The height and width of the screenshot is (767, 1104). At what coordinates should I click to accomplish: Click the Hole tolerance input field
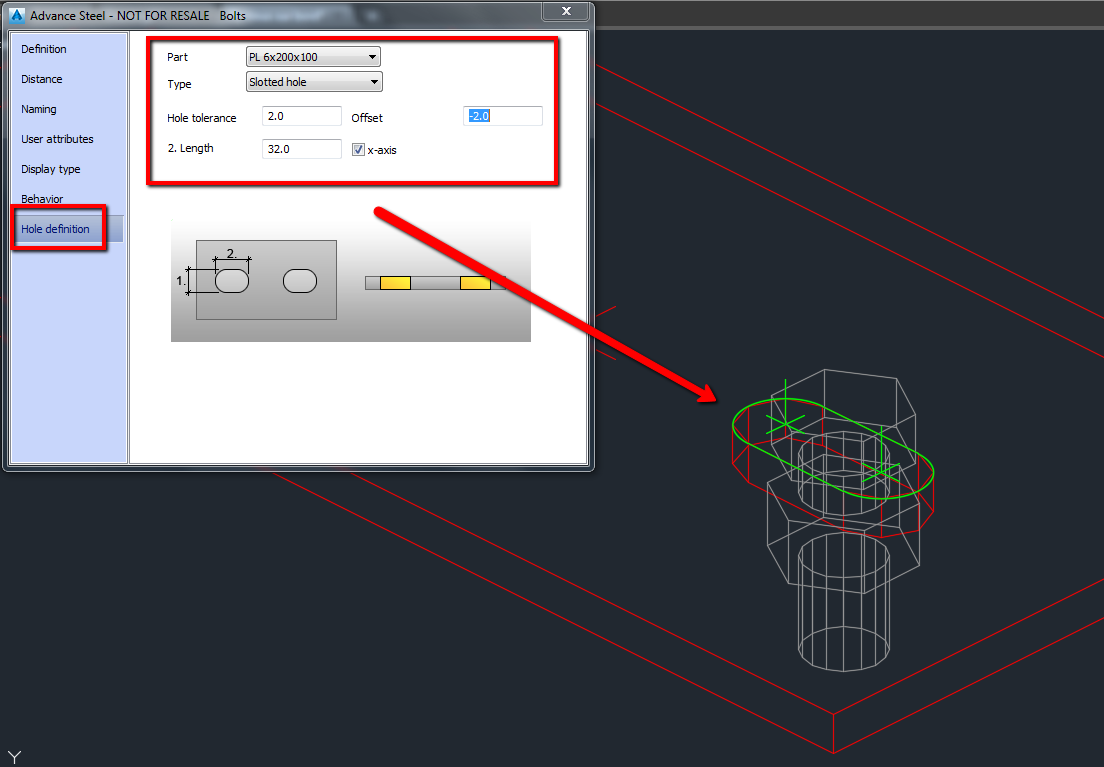coord(301,115)
